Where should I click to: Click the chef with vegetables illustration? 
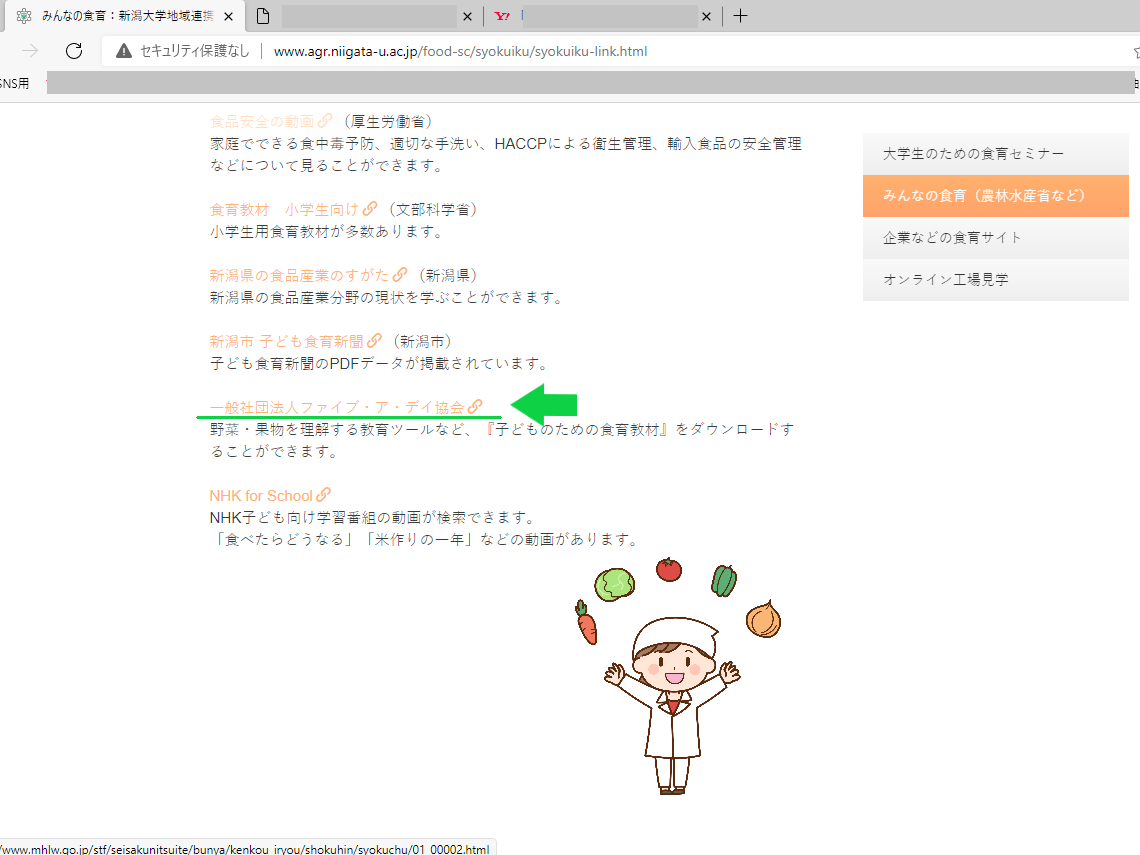[x=677, y=676]
